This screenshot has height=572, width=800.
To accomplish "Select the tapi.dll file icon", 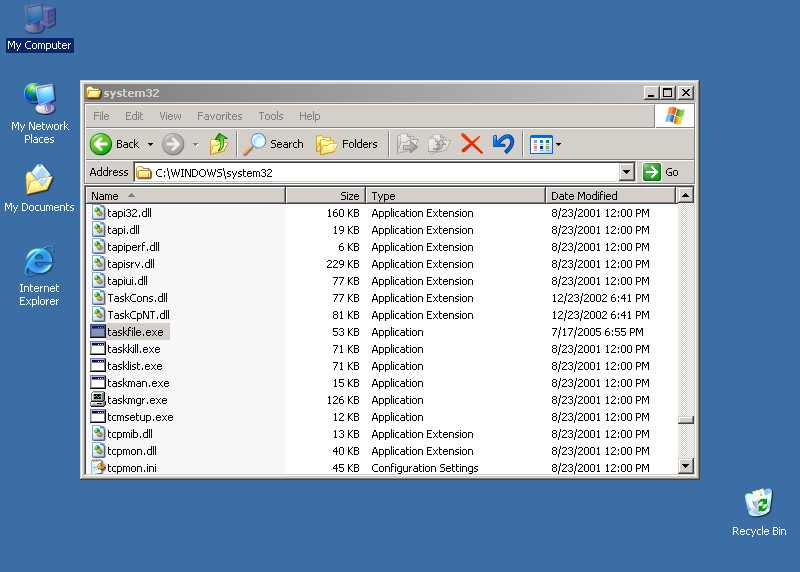I will click(x=98, y=230).
